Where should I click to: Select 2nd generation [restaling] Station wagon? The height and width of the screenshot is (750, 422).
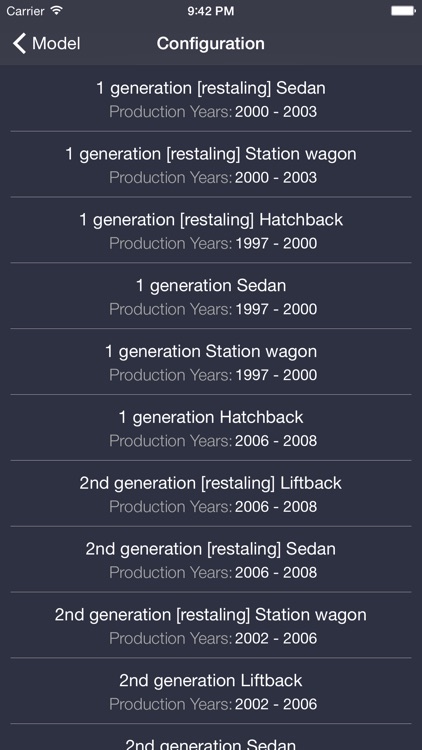211,625
